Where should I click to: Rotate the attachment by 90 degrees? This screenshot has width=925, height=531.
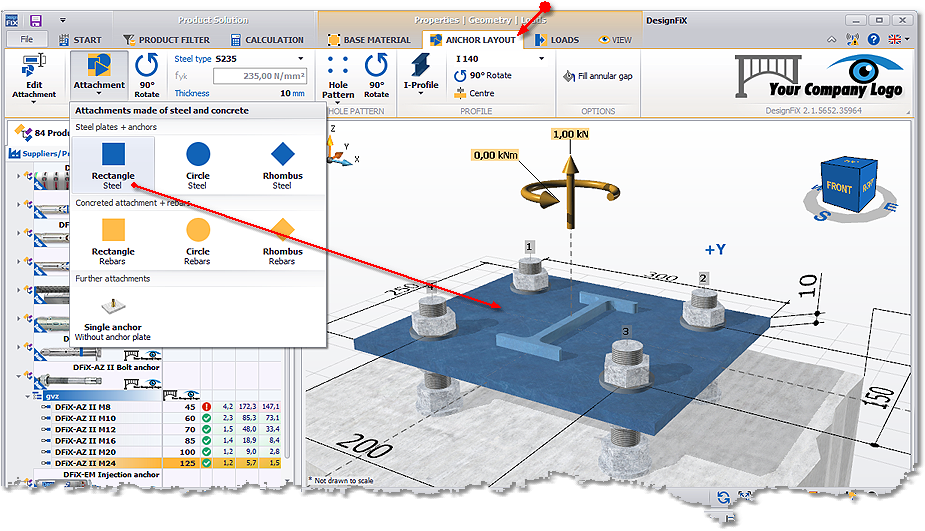click(x=147, y=75)
